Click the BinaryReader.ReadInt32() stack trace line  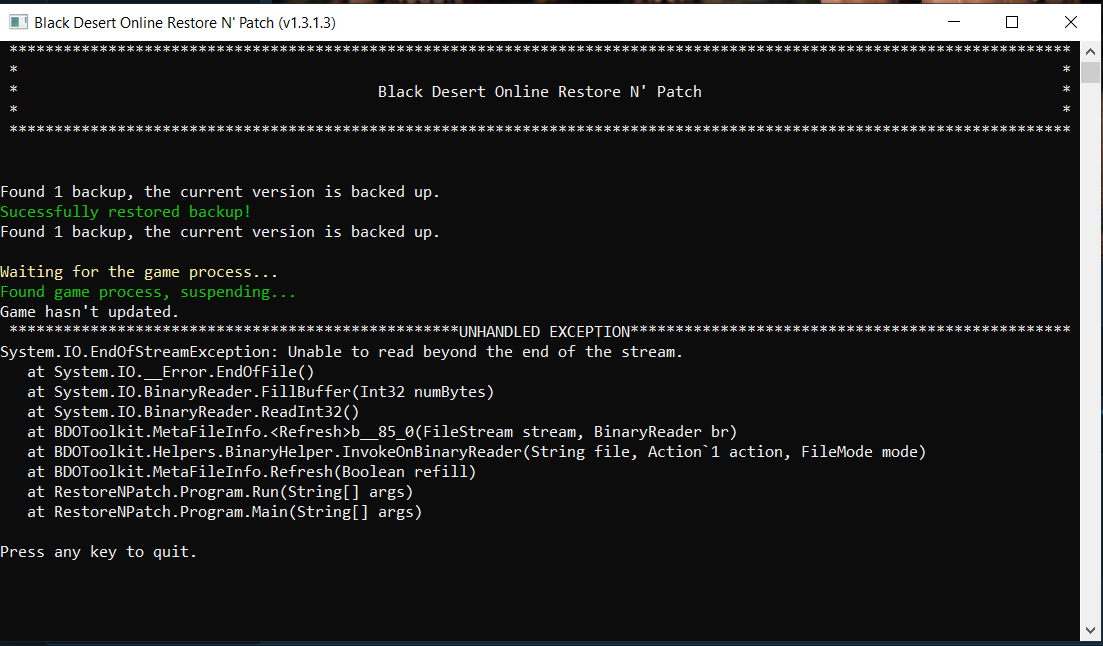click(x=193, y=412)
